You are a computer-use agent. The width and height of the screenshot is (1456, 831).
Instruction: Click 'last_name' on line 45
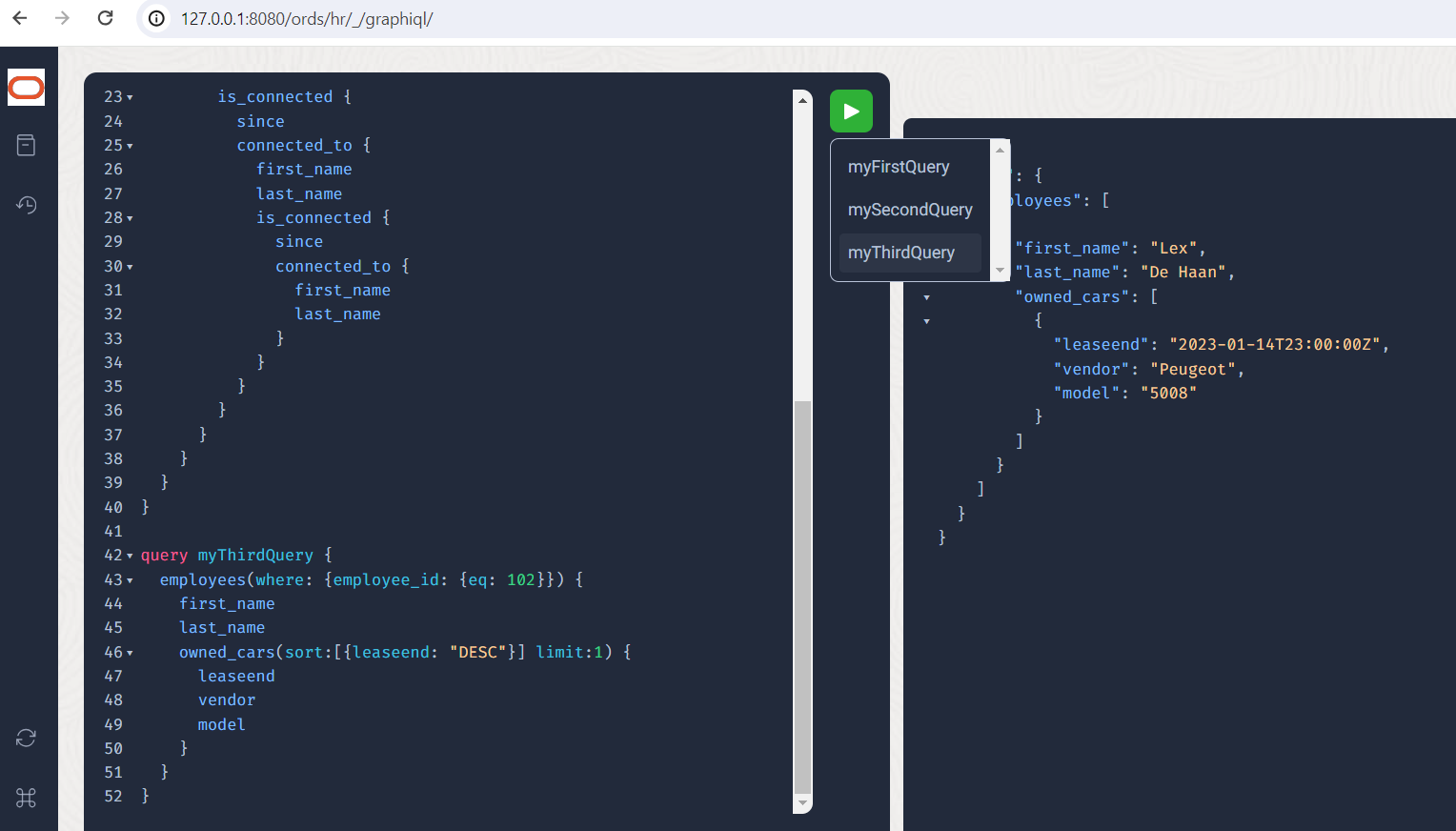coord(222,627)
